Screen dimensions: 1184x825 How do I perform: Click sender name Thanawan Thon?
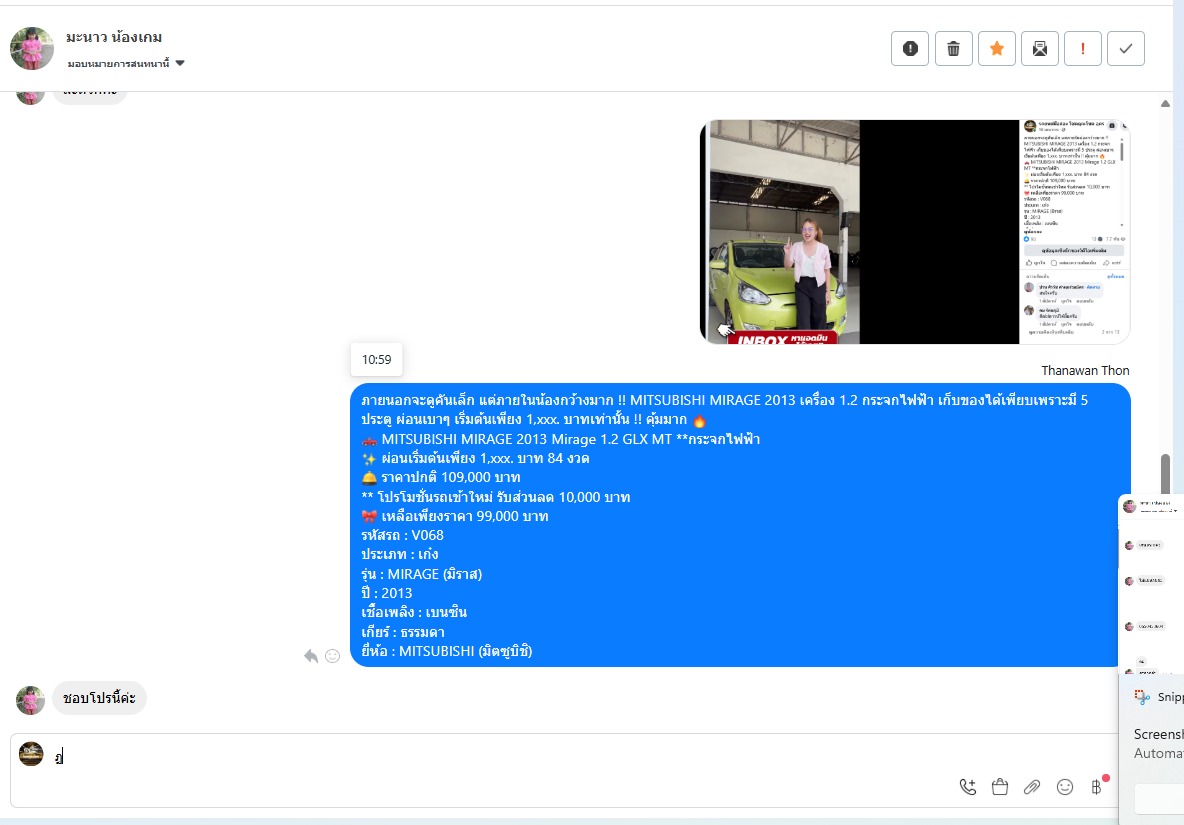pos(1085,371)
